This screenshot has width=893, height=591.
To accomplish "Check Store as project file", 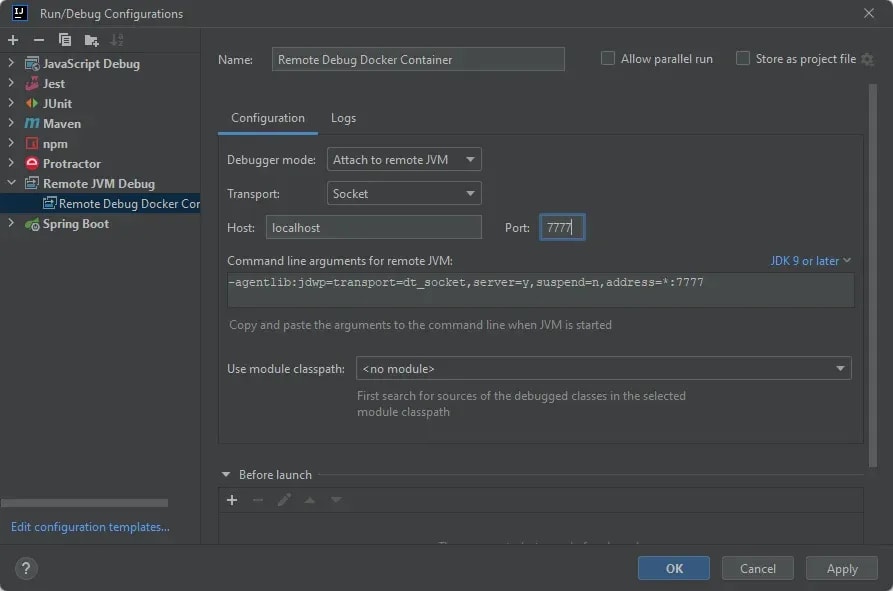I will [x=742, y=58].
